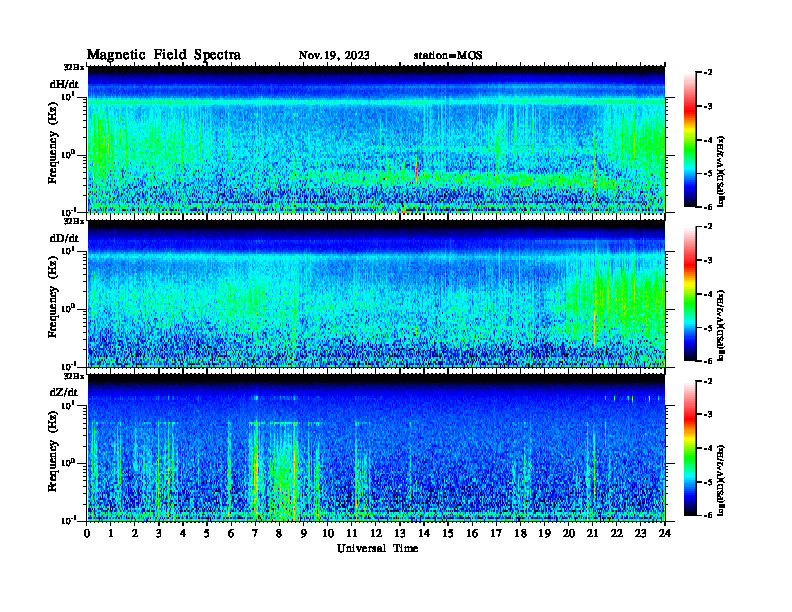Click the "32Hz" label atop the dZ/dt panel

(x=73, y=376)
